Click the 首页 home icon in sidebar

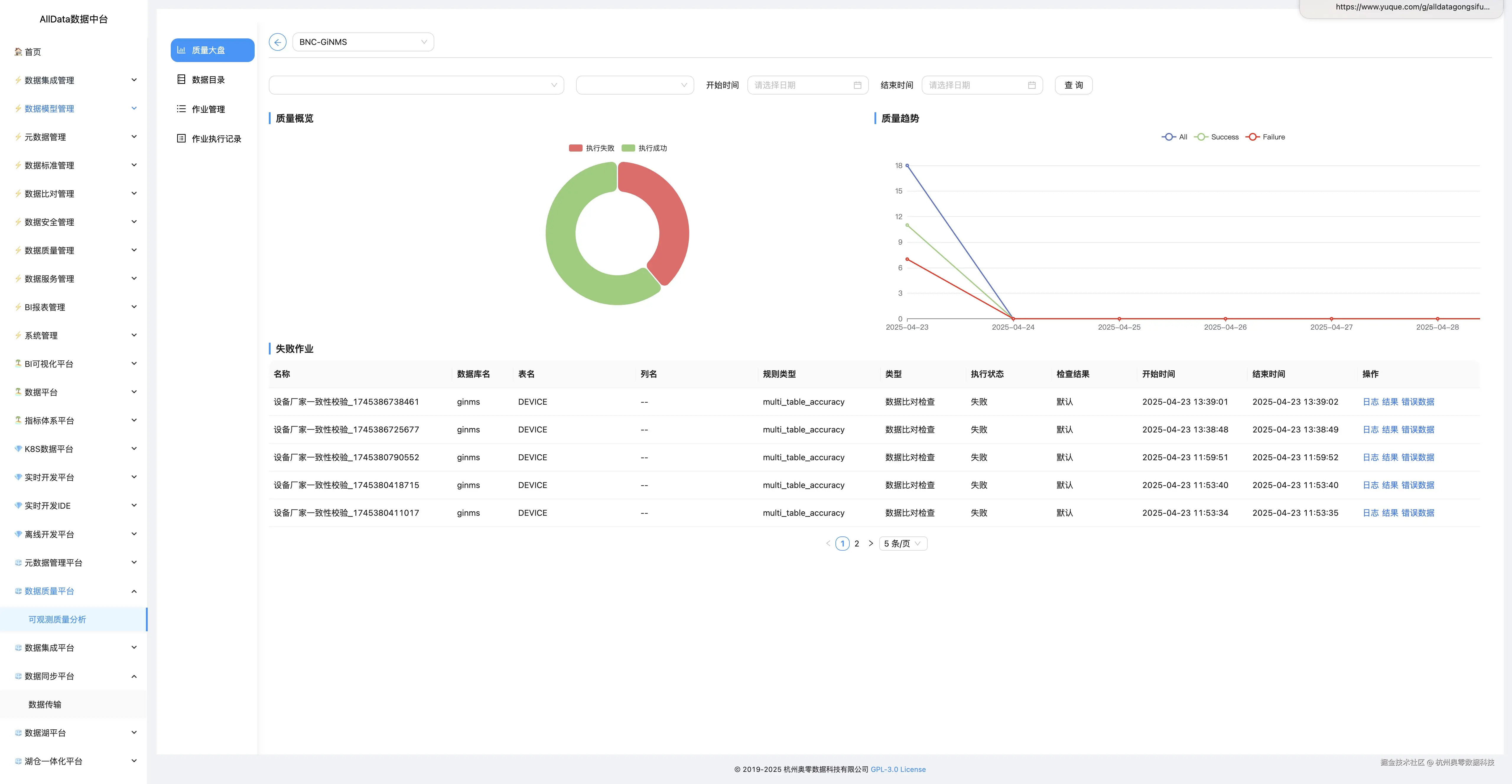coord(18,52)
